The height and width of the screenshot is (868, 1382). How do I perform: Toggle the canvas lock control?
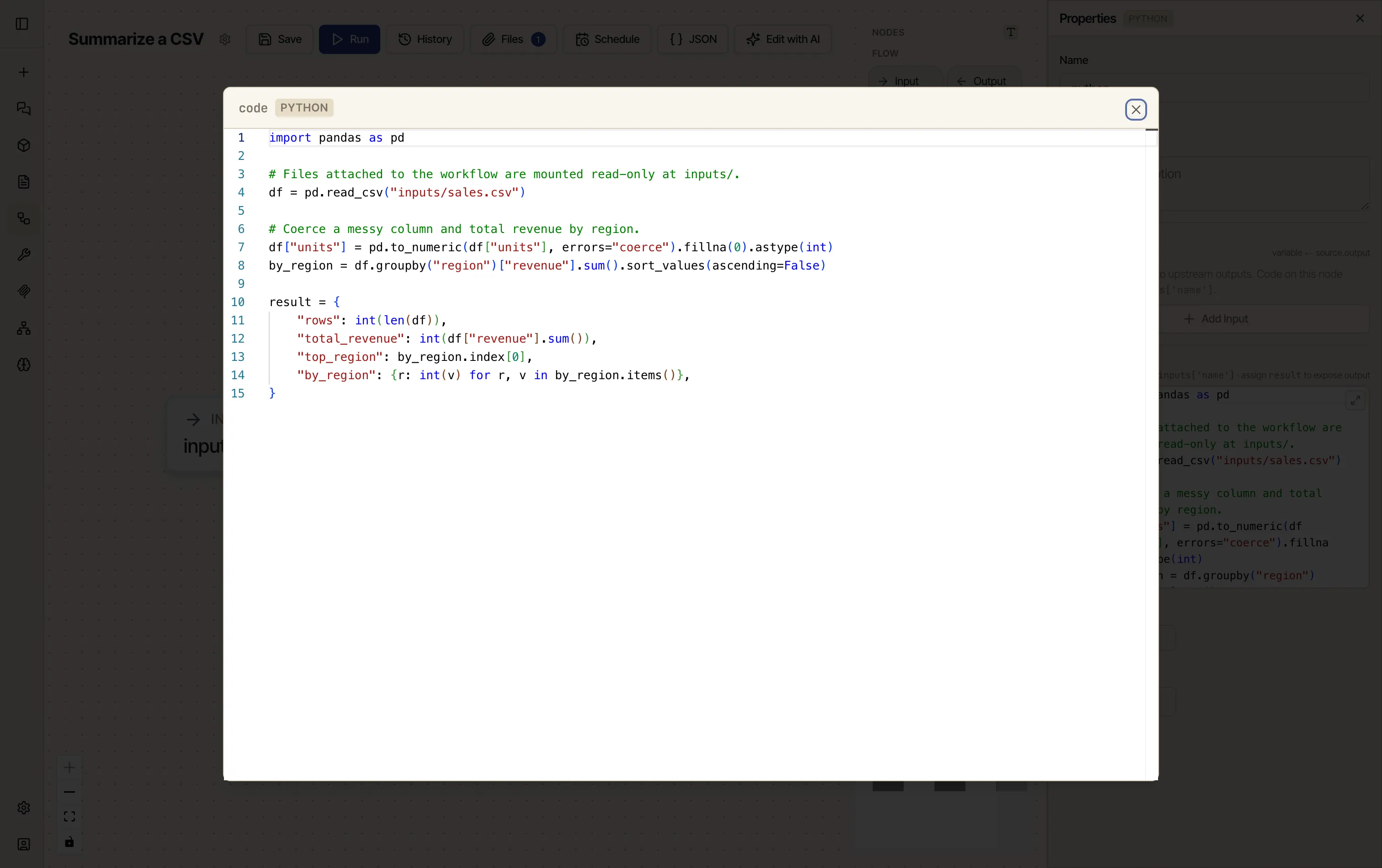pos(69,842)
